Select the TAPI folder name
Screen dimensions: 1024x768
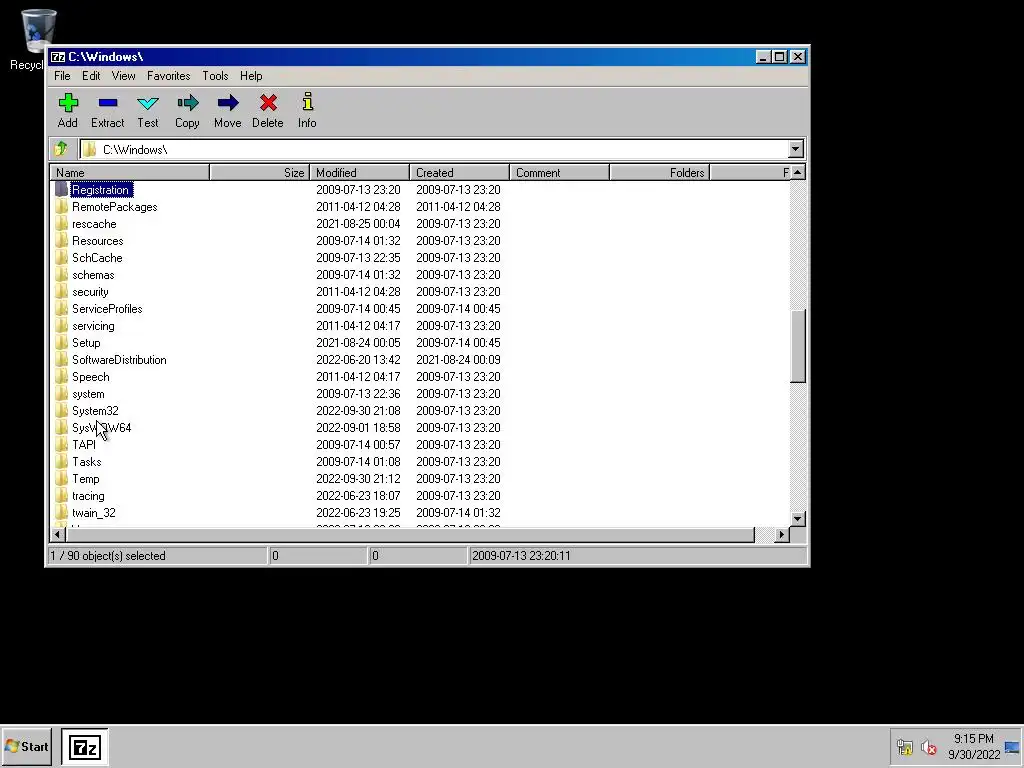pos(84,445)
